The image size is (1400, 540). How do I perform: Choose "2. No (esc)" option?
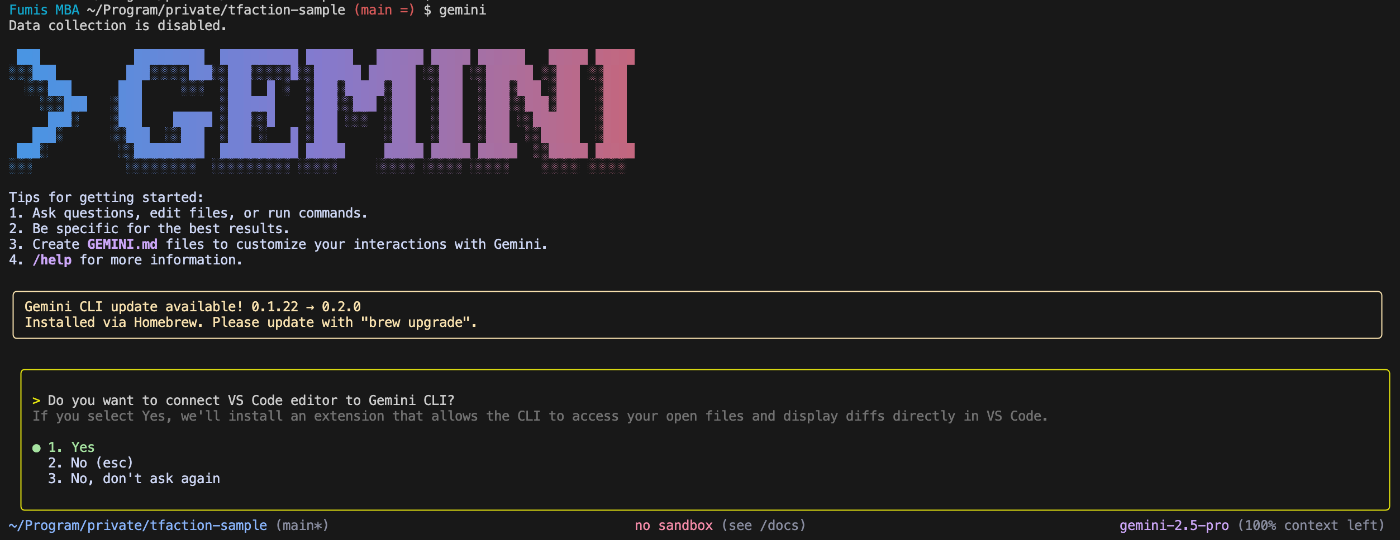click(91, 463)
